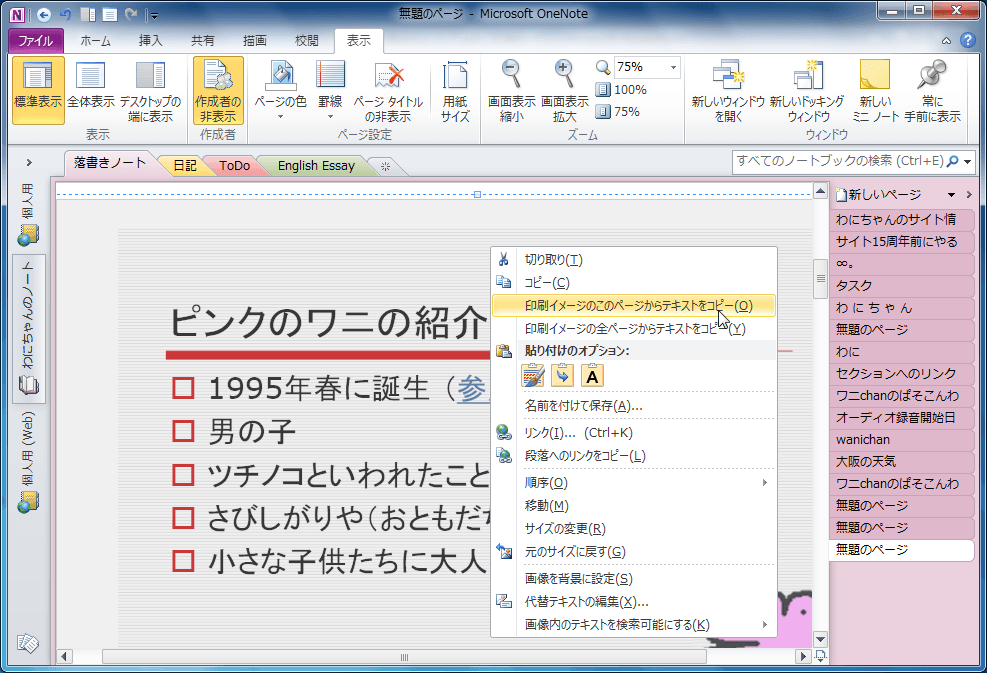Screen dimensions: 987x673
Task: Click Undo in Quick Access Toolbar
Action: click(x=65, y=14)
